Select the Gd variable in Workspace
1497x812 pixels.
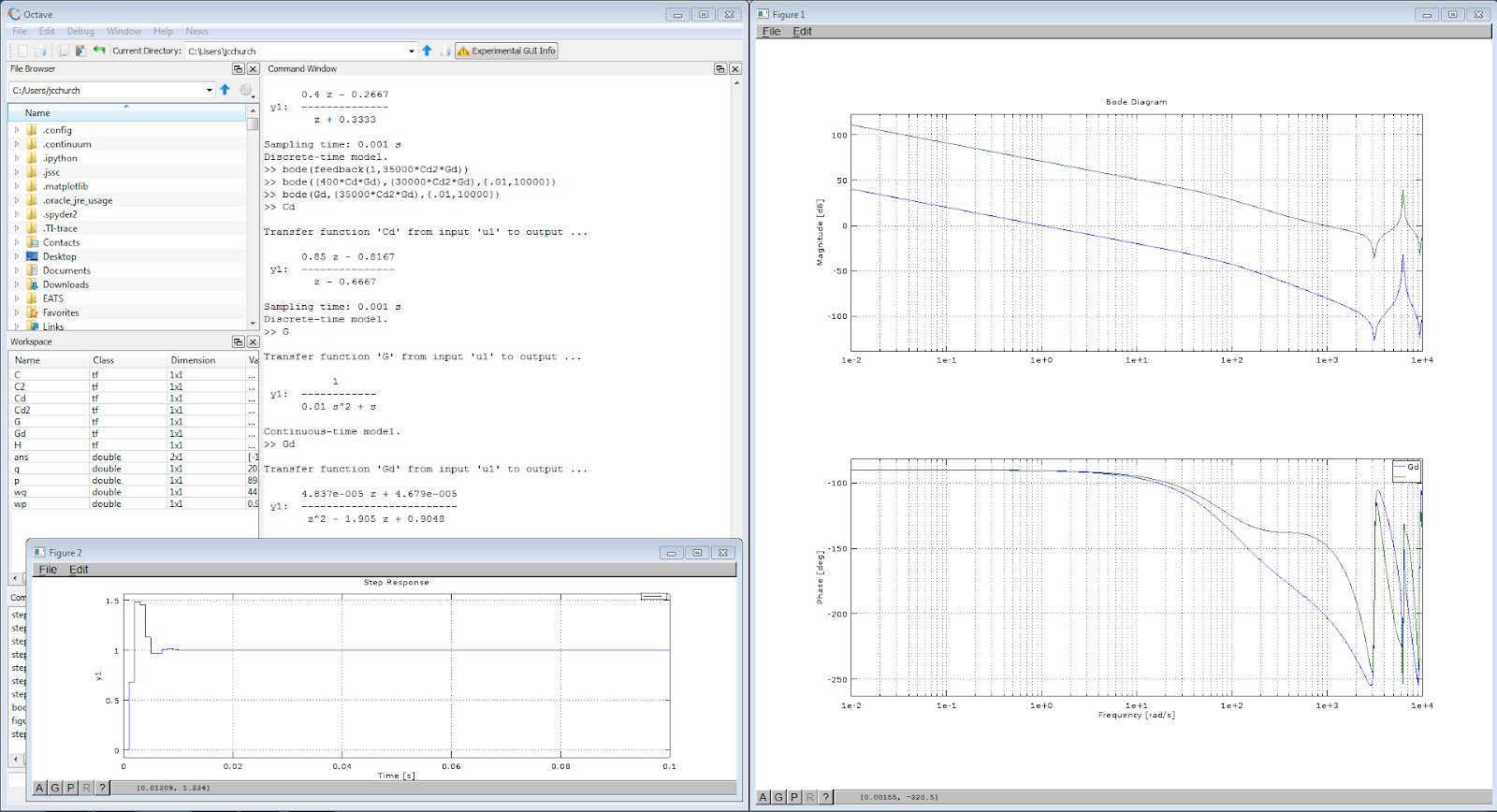(20, 433)
